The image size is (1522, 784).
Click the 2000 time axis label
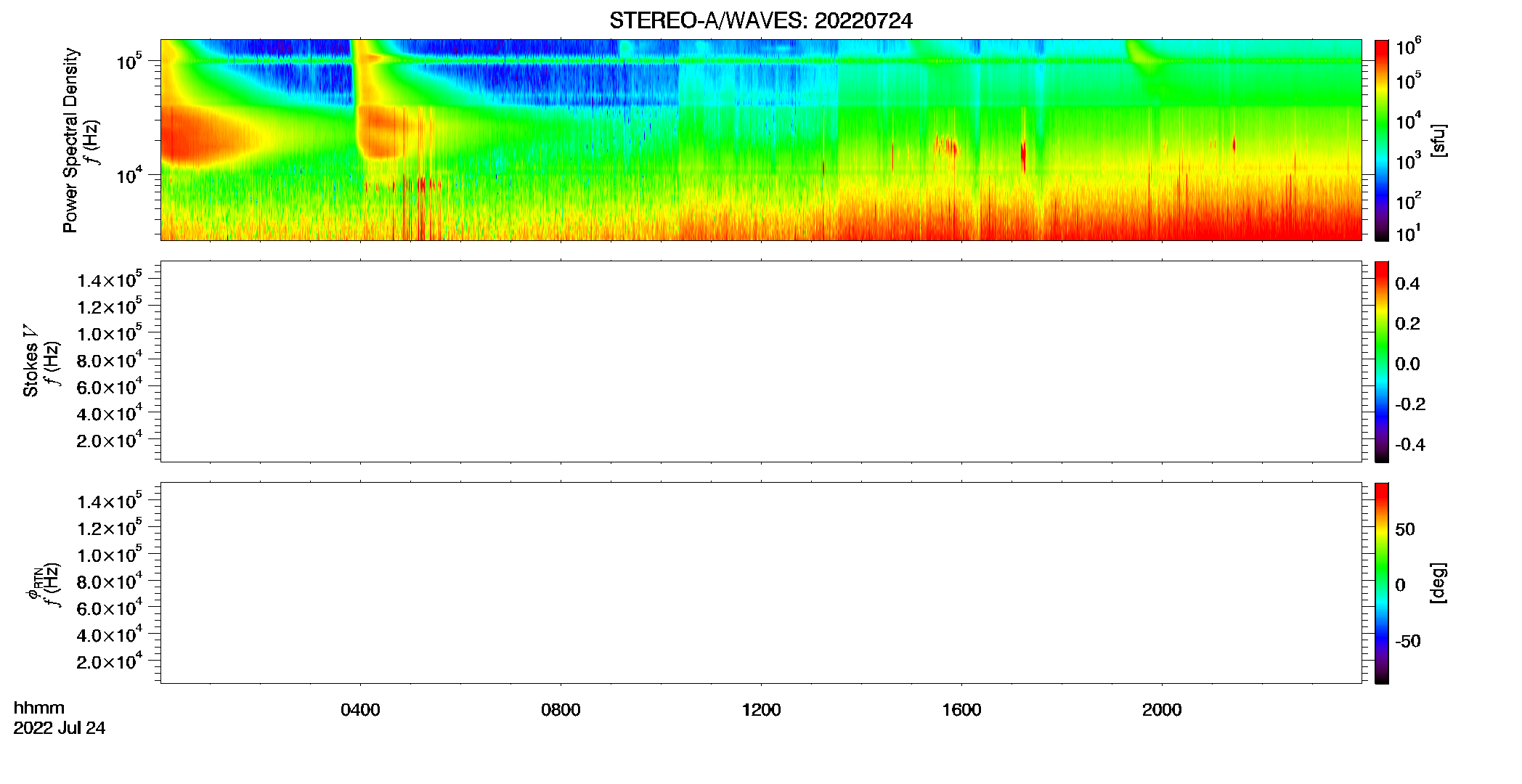click(x=1162, y=710)
